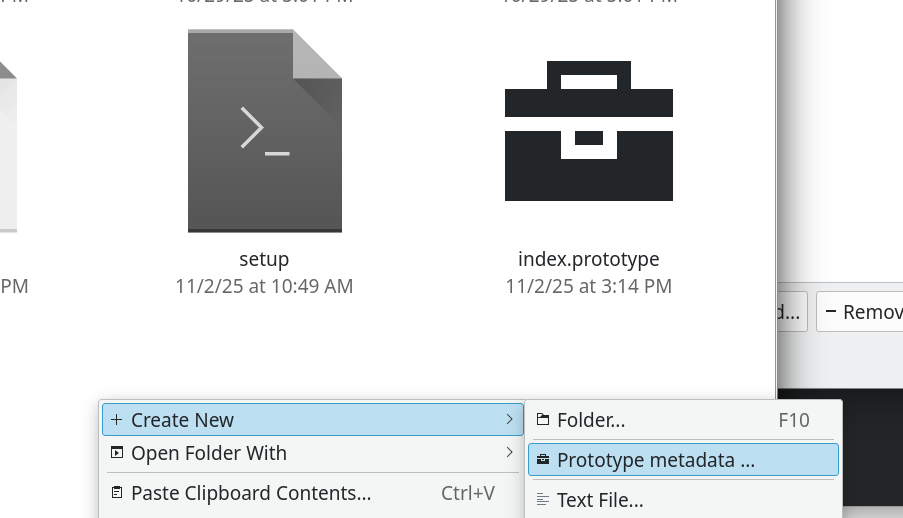Choose Open Folder With from context menu
This screenshot has height=518, width=903.
click(x=209, y=453)
